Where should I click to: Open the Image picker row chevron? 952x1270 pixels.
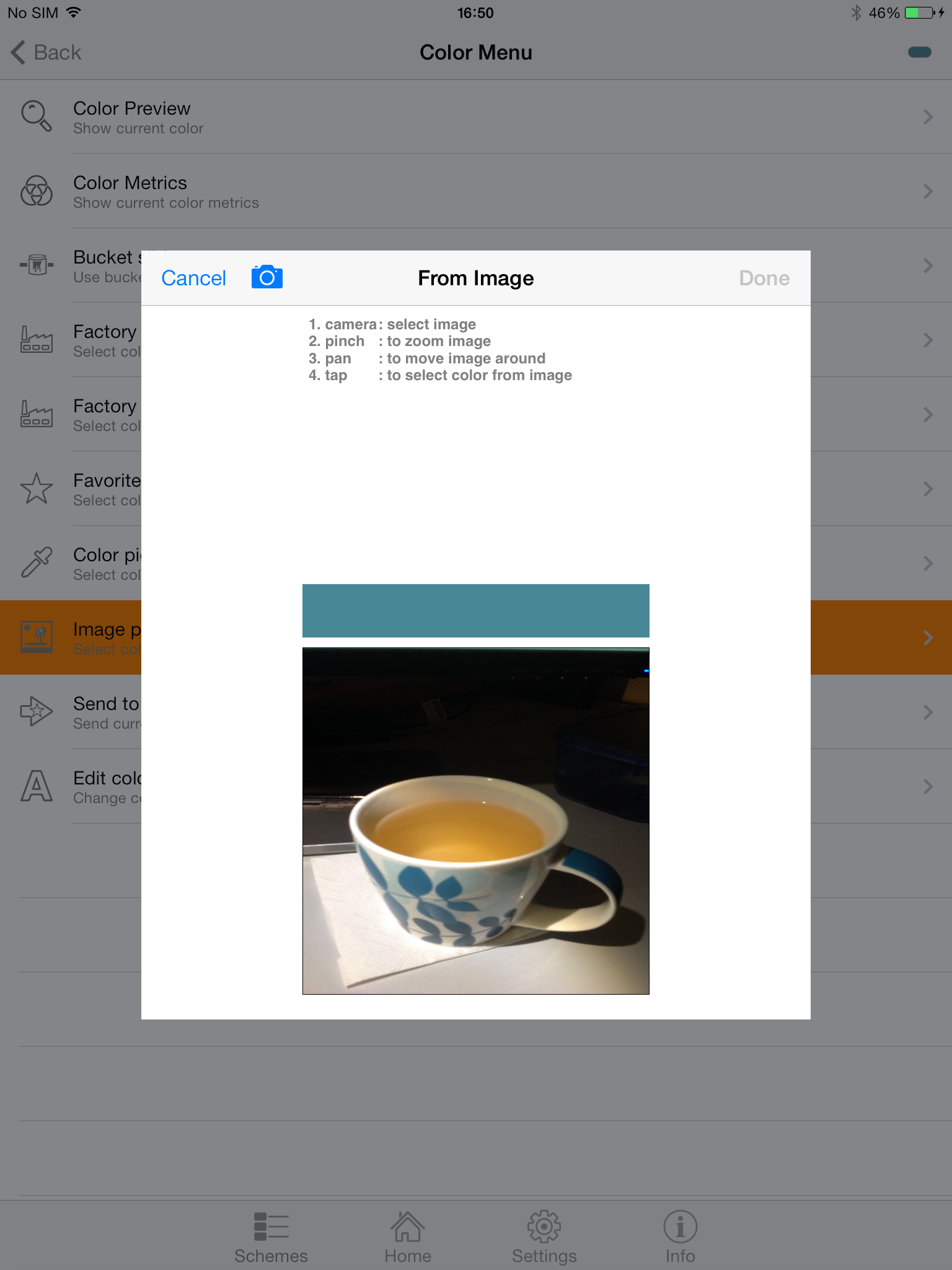point(927,637)
